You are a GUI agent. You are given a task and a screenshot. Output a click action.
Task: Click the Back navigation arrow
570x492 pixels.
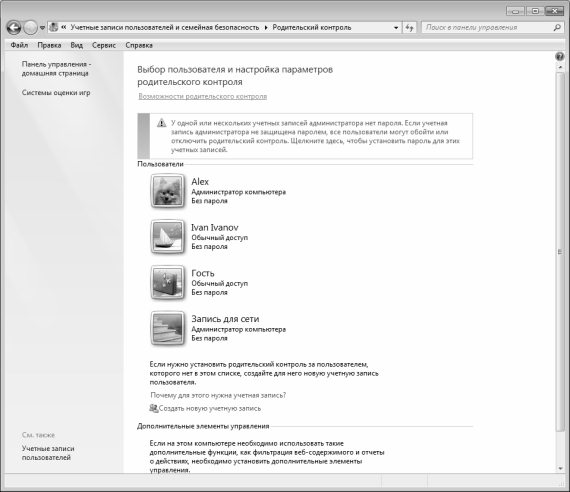[14, 28]
